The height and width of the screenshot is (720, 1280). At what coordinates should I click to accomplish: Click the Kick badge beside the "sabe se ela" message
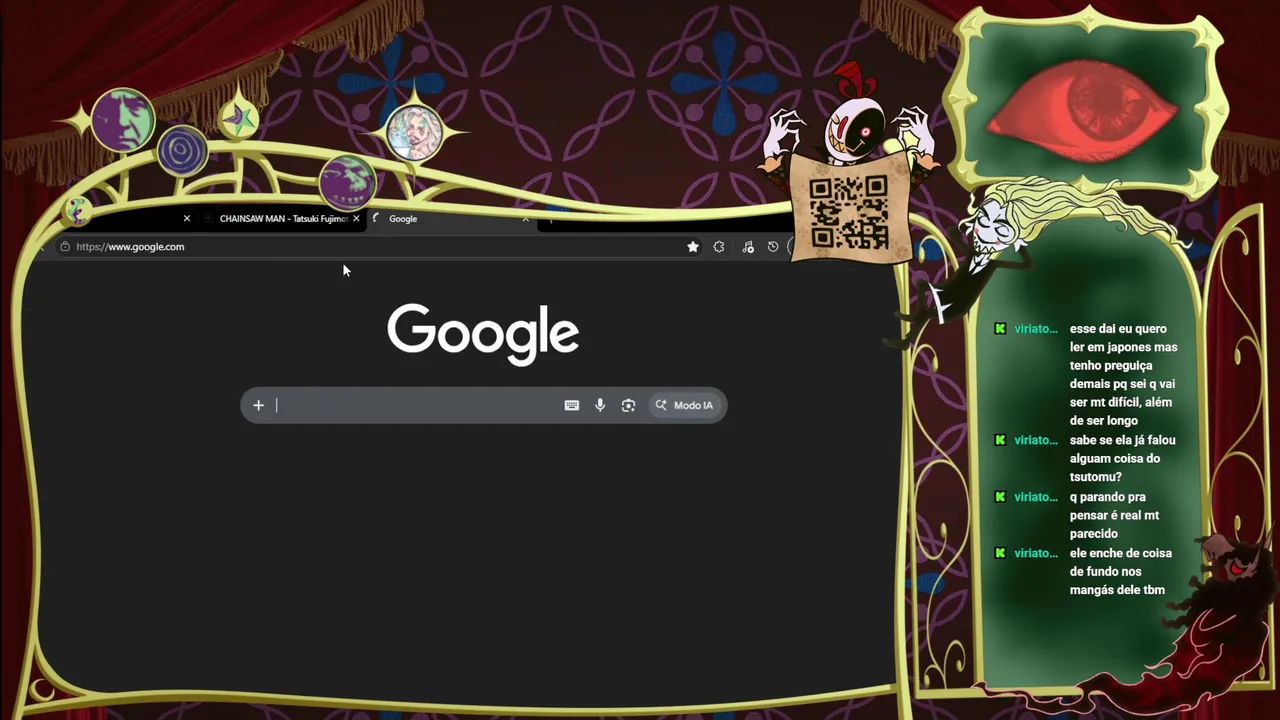1000,440
